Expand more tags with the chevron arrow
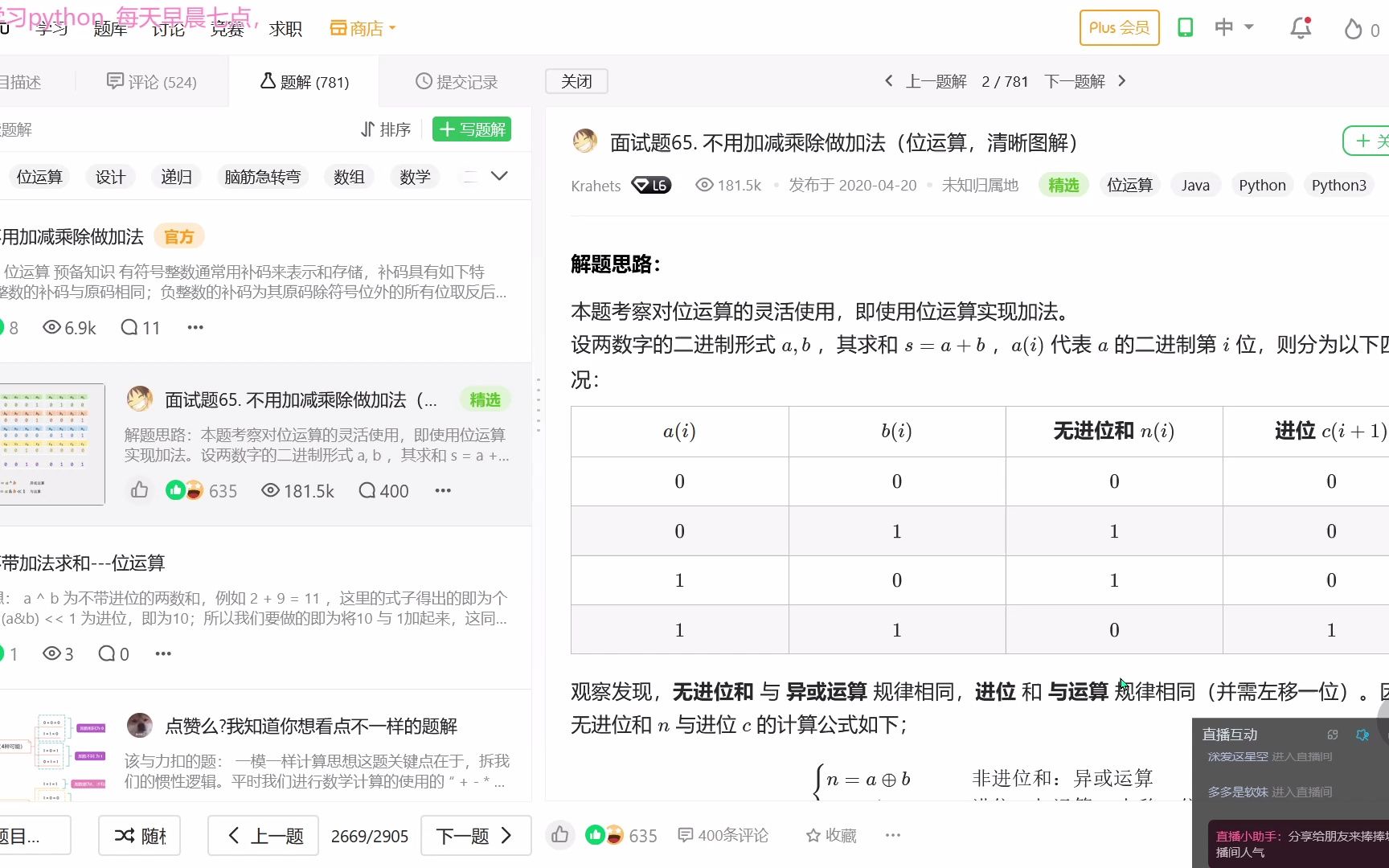1389x868 pixels. coord(499,175)
